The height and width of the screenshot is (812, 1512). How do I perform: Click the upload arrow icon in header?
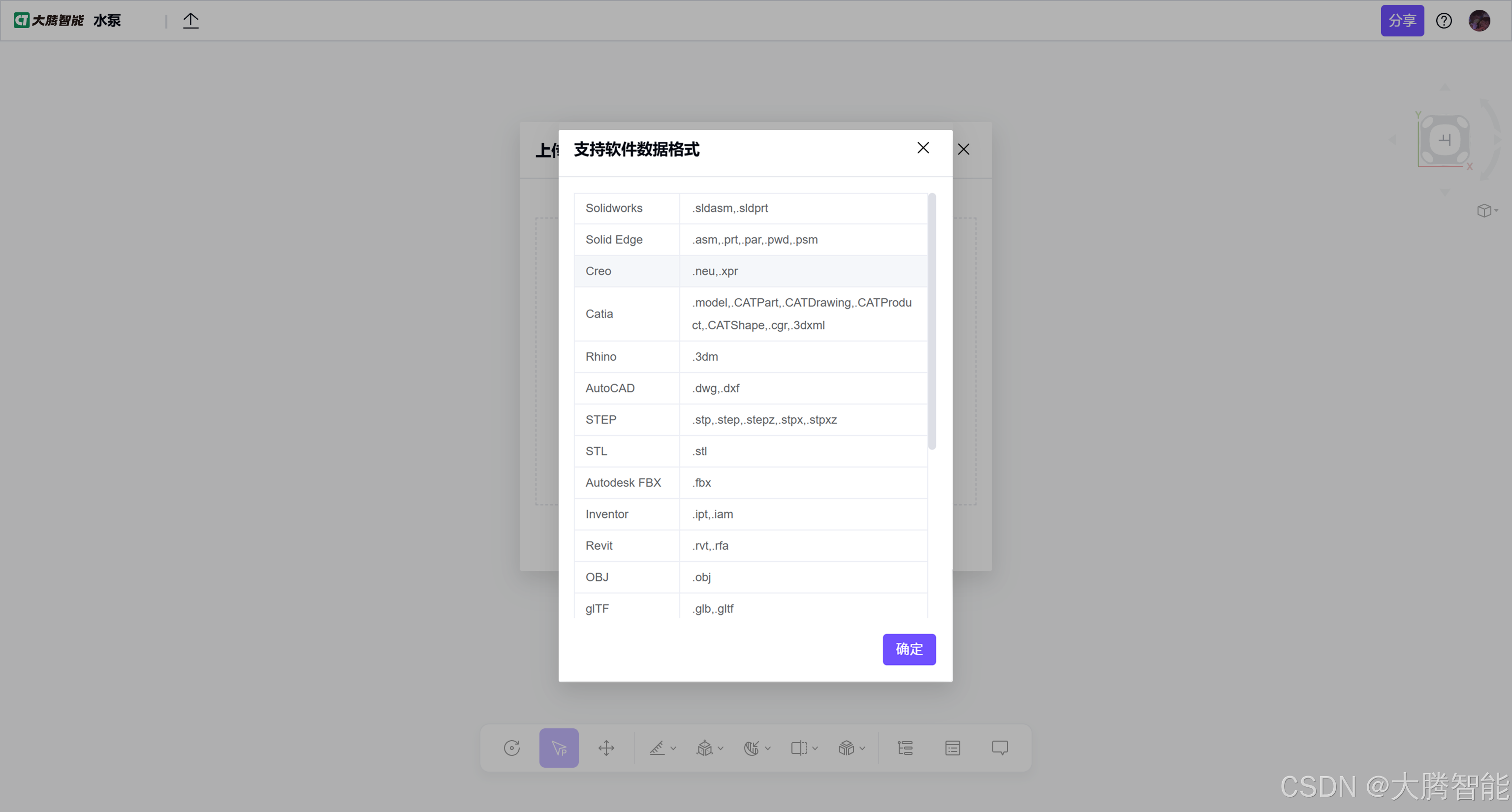(x=191, y=21)
